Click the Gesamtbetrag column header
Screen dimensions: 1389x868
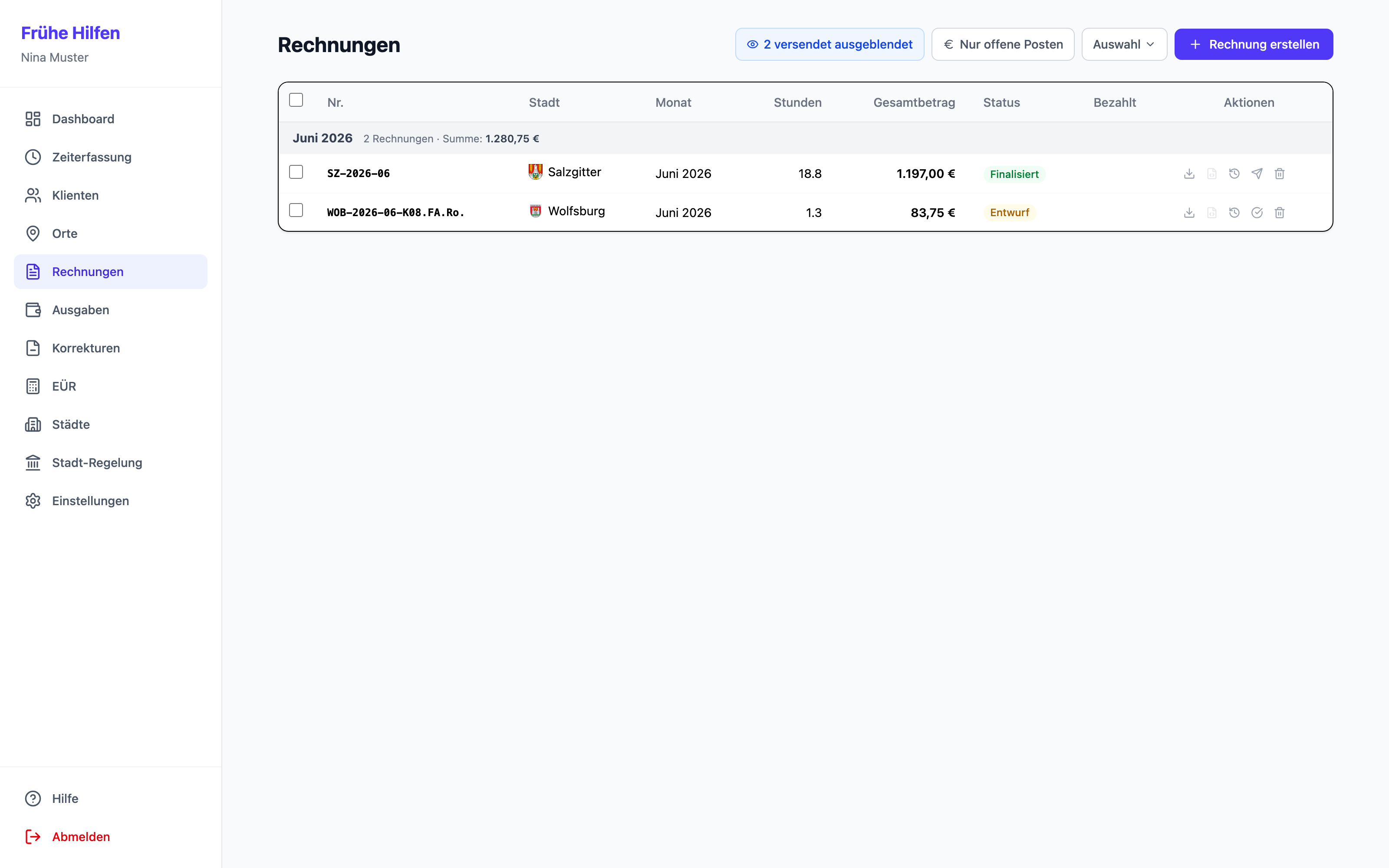click(x=914, y=103)
